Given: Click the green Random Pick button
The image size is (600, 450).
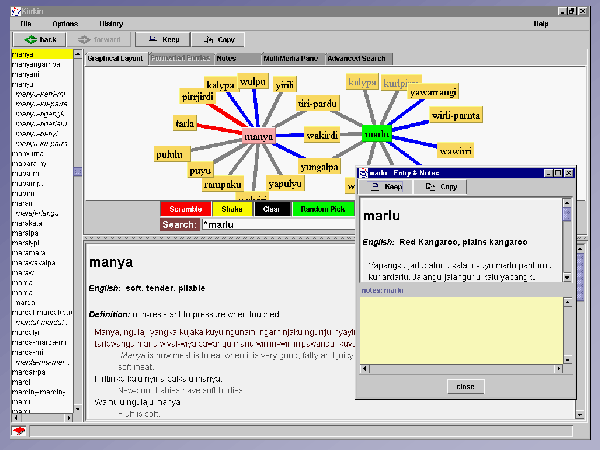Looking at the screenshot, I should pos(322,209).
